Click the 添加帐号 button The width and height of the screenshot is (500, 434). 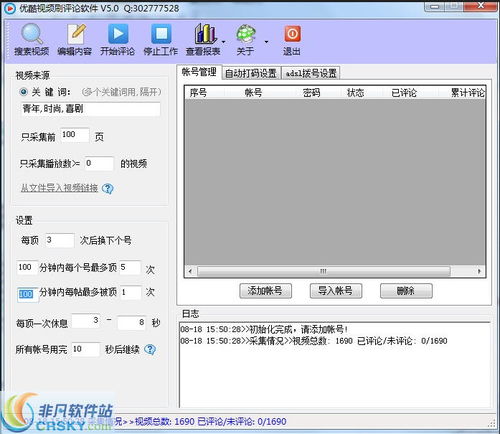click(265, 291)
